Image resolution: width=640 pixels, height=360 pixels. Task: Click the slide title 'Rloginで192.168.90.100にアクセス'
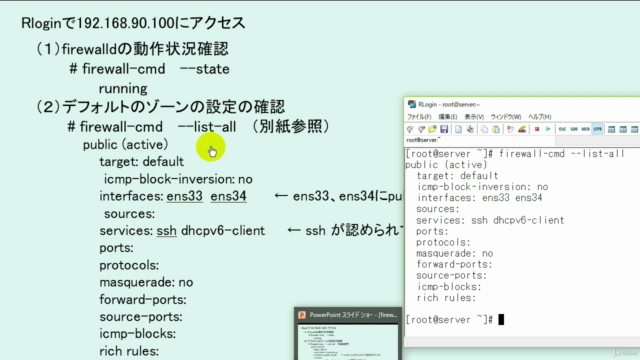(133, 23)
